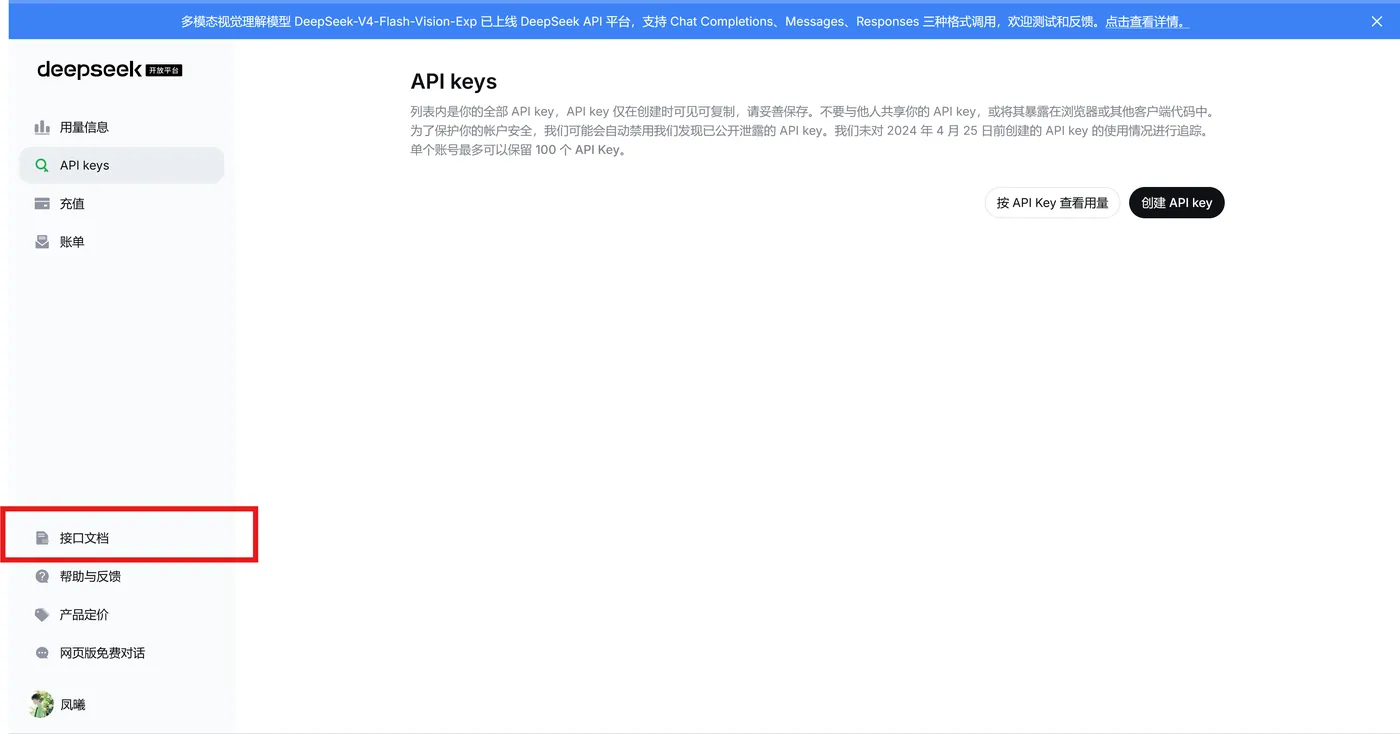This screenshot has height=734, width=1400.
Task: Open 接口文档 documentation link
Action: click(121, 538)
